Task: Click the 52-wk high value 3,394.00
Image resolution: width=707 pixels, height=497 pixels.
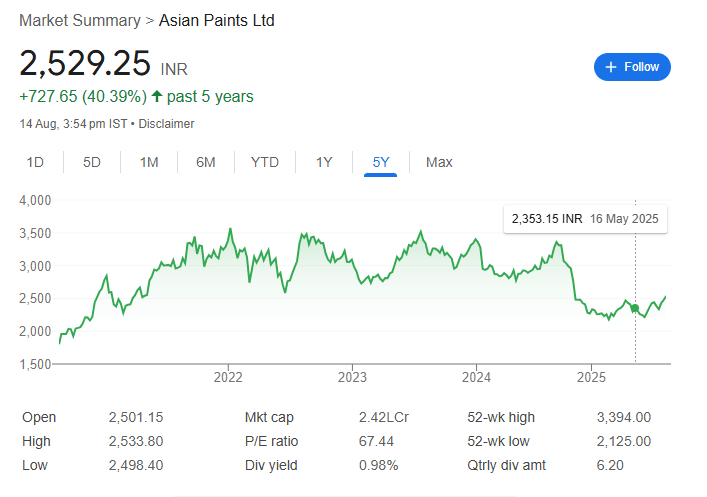Action: click(x=624, y=417)
